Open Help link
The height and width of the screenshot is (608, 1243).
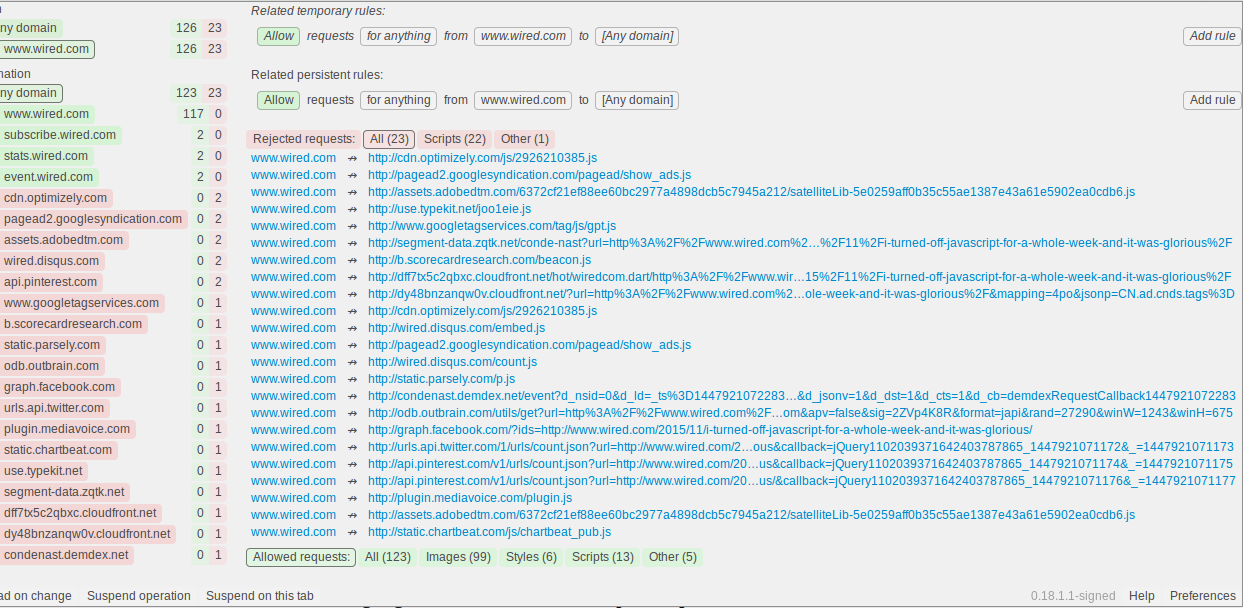pos(1142,596)
